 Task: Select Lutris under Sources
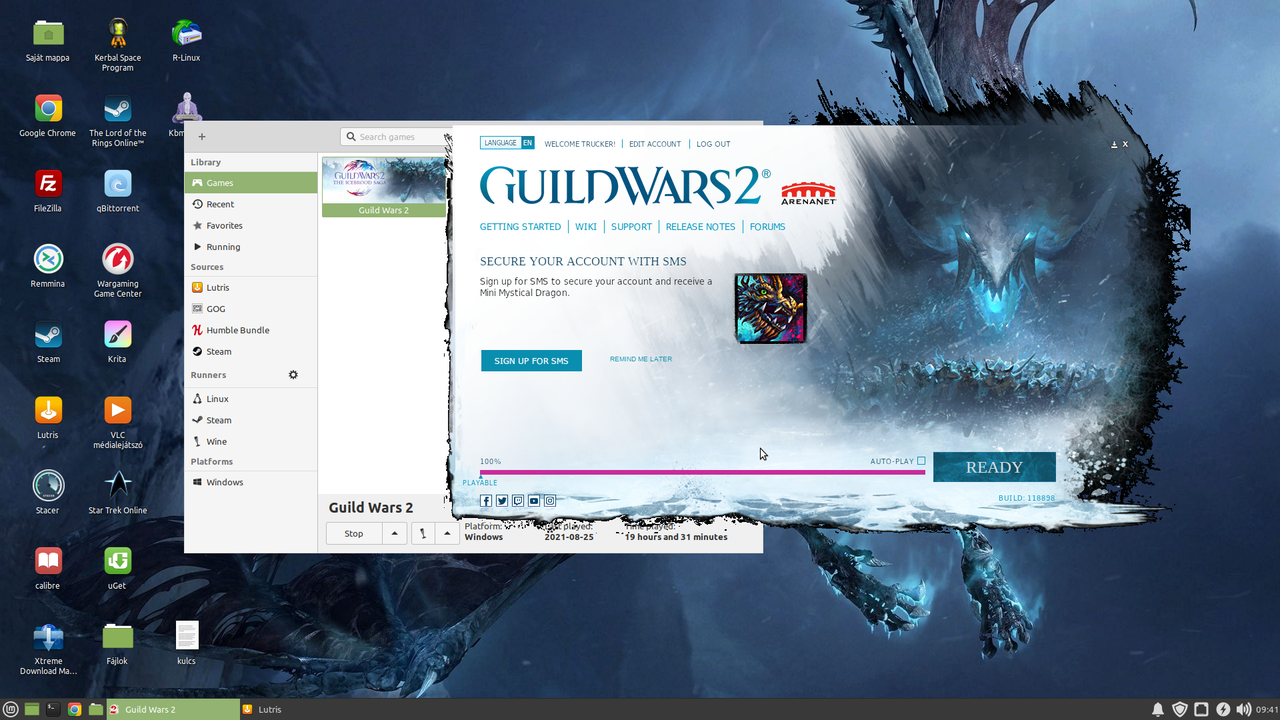[251, 287]
